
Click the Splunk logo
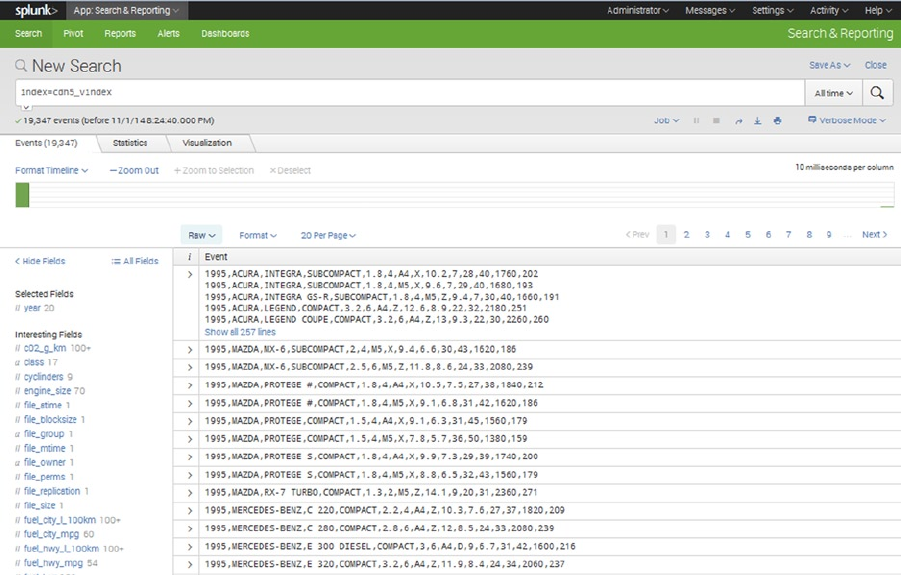pyautogui.click(x=36, y=10)
